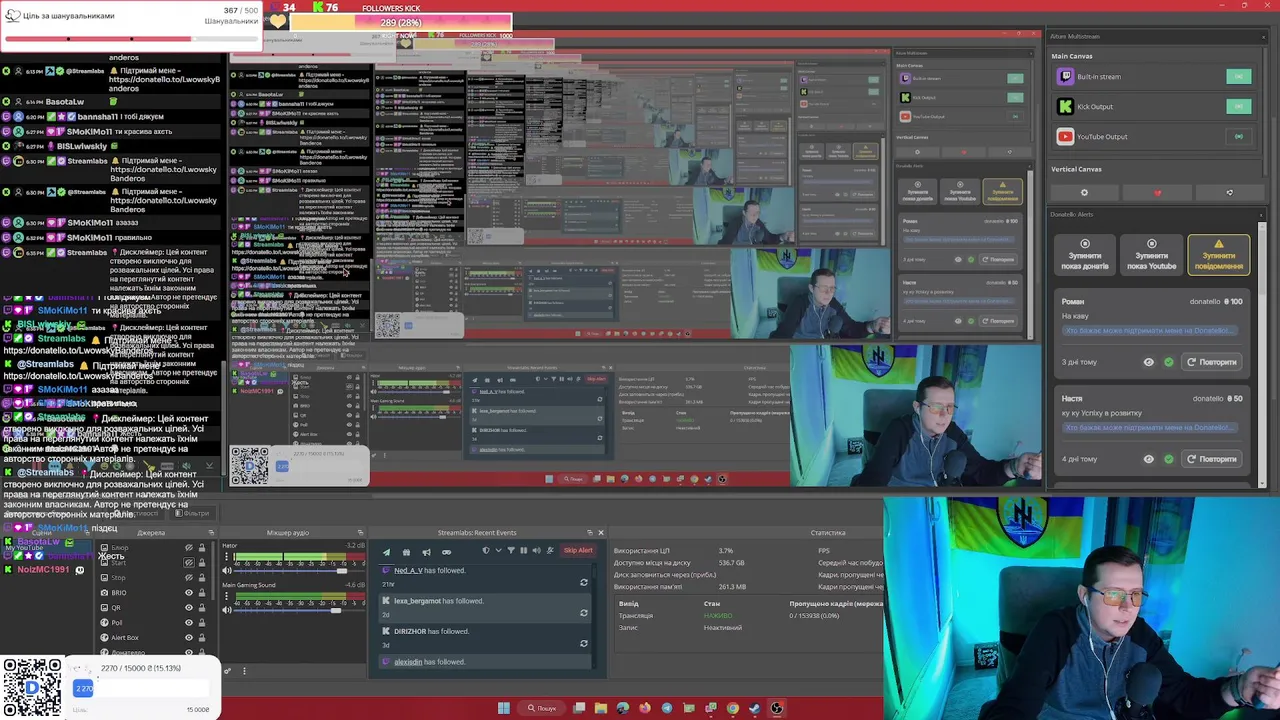Repeat the Роман donation alert

(x=1212, y=362)
